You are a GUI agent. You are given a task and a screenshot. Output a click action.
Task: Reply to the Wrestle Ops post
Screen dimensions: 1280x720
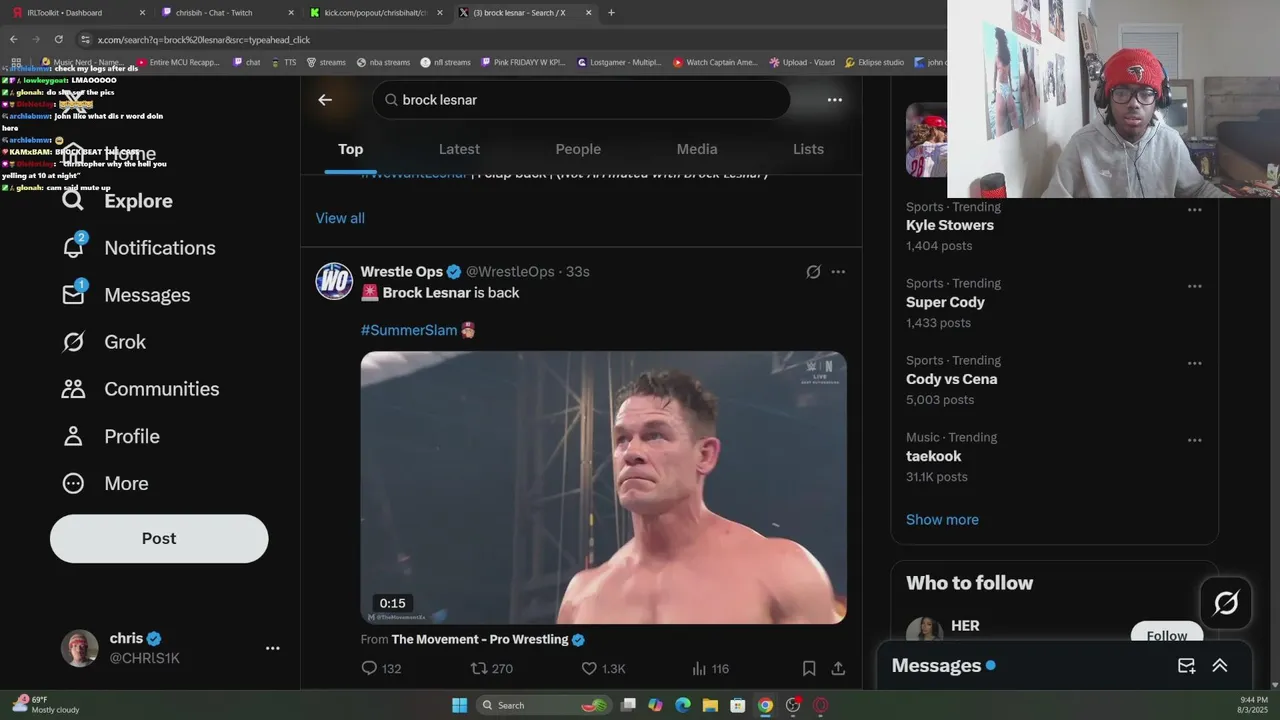click(380, 668)
